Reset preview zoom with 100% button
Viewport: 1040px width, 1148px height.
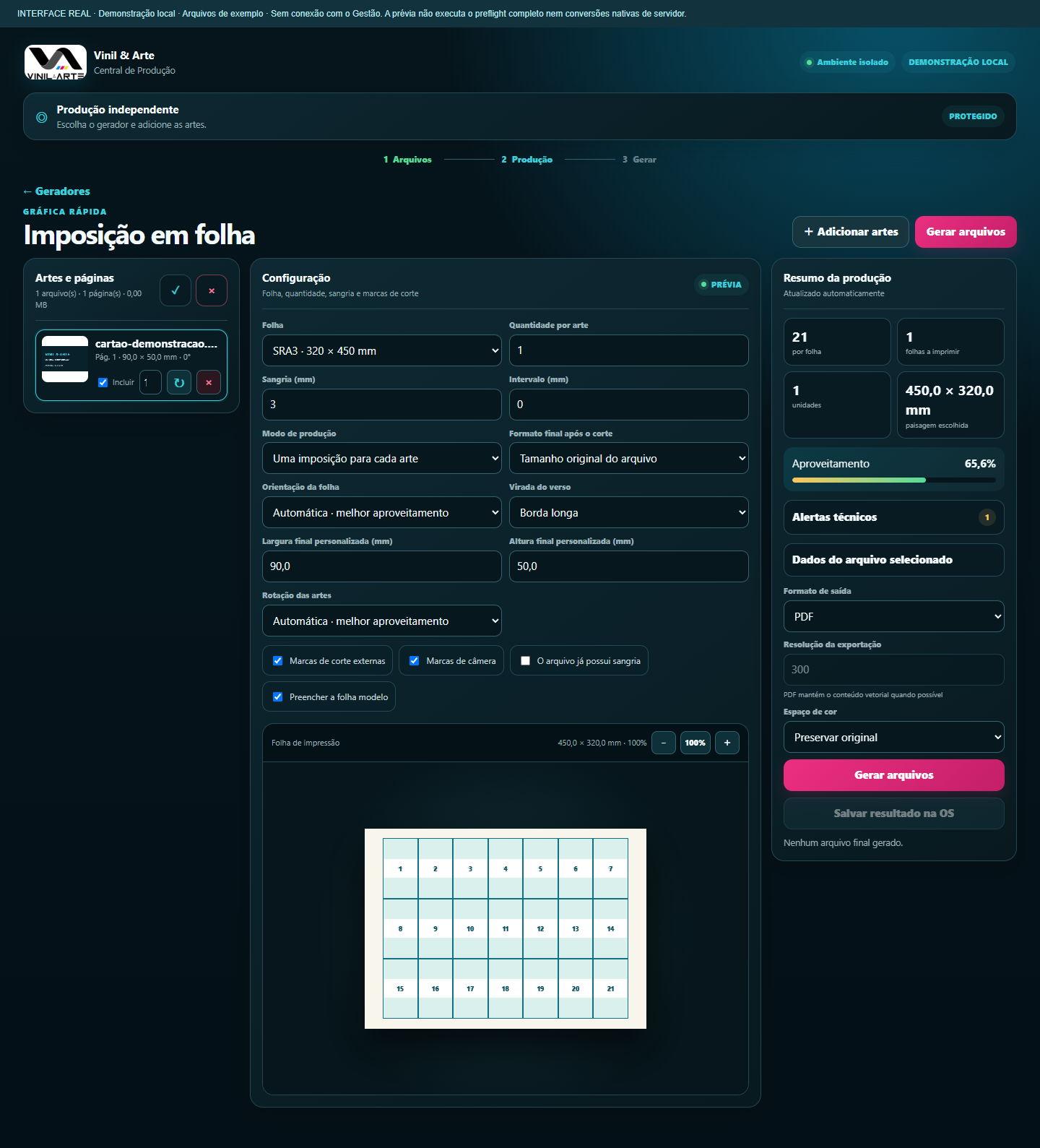click(695, 743)
